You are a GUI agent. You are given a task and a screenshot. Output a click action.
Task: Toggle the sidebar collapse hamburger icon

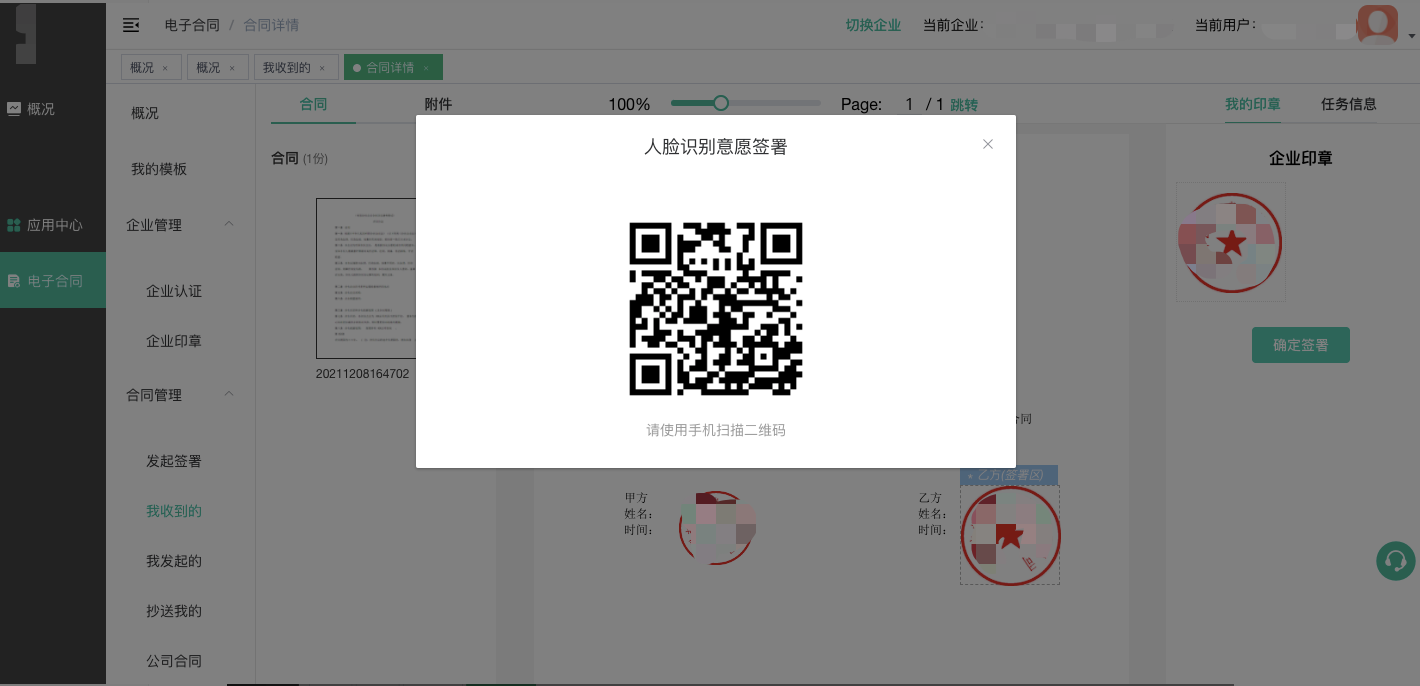coord(131,25)
